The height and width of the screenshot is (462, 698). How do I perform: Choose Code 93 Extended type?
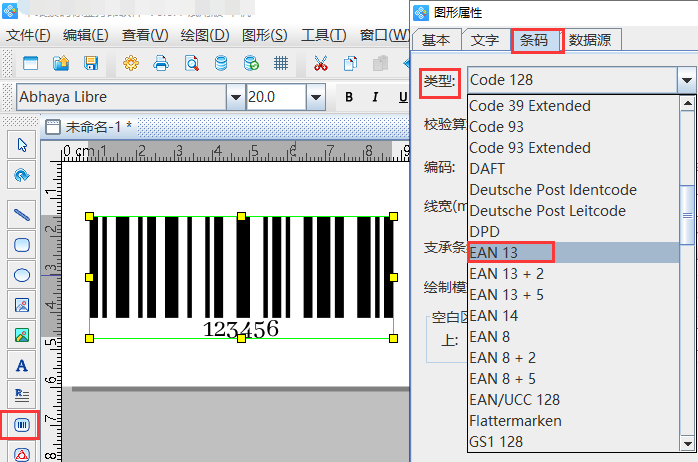pyautogui.click(x=573, y=148)
